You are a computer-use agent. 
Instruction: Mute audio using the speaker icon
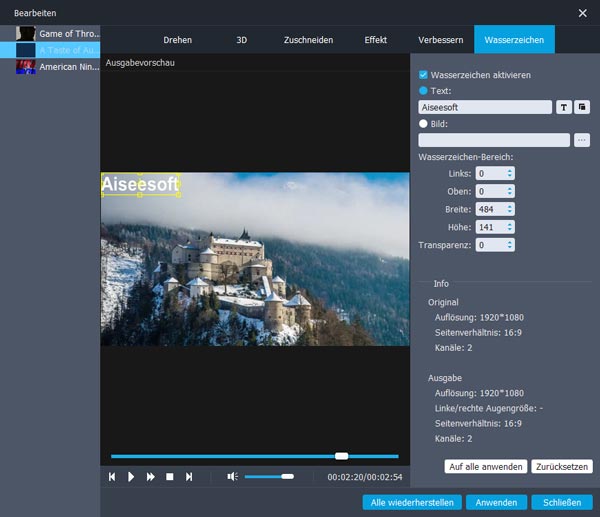[232, 477]
